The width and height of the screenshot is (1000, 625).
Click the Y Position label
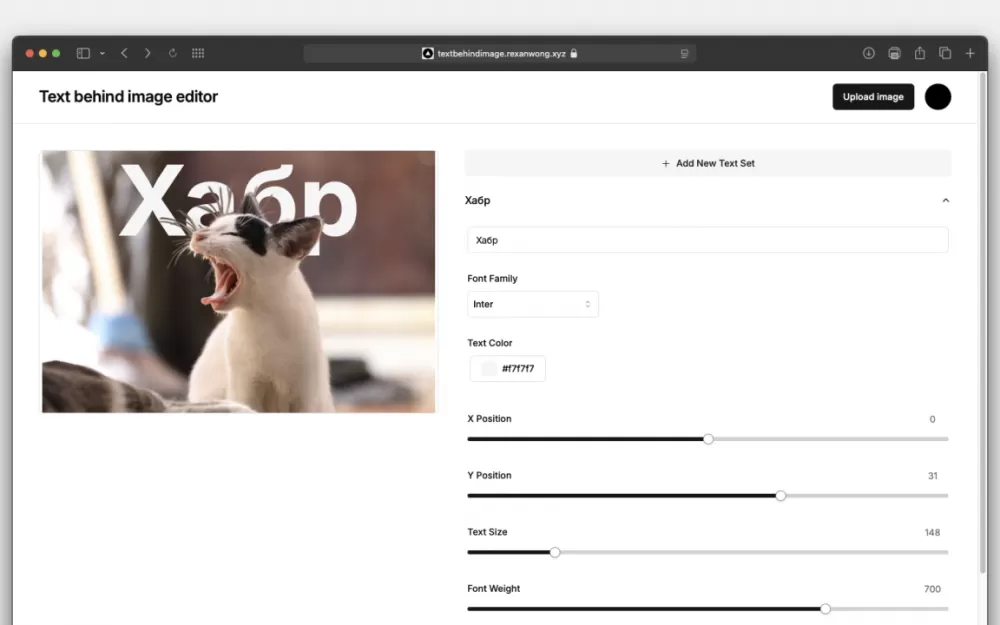489,476
